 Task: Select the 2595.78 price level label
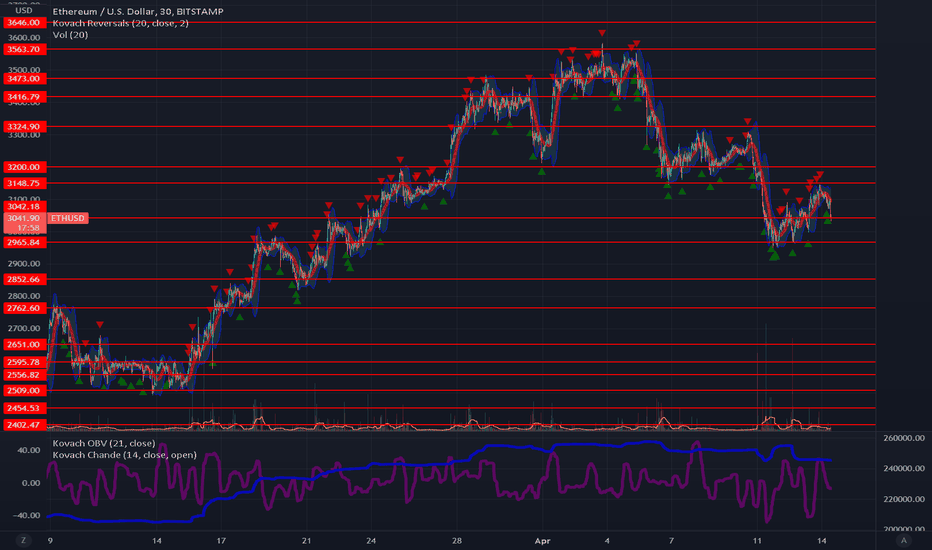[x=24, y=362]
